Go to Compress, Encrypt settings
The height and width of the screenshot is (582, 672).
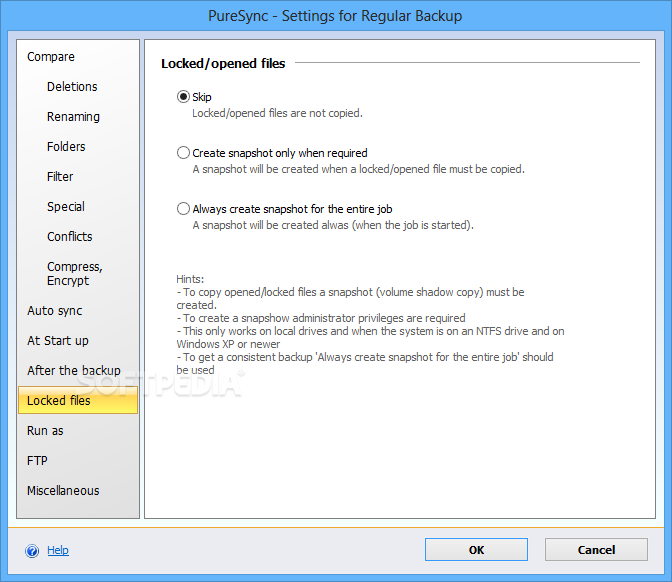point(75,273)
